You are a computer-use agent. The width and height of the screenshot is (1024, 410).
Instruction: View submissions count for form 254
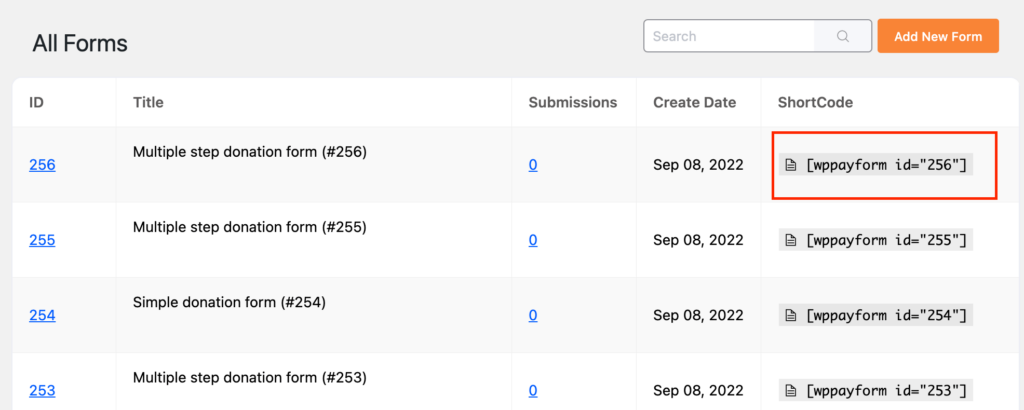pos(533,315)
